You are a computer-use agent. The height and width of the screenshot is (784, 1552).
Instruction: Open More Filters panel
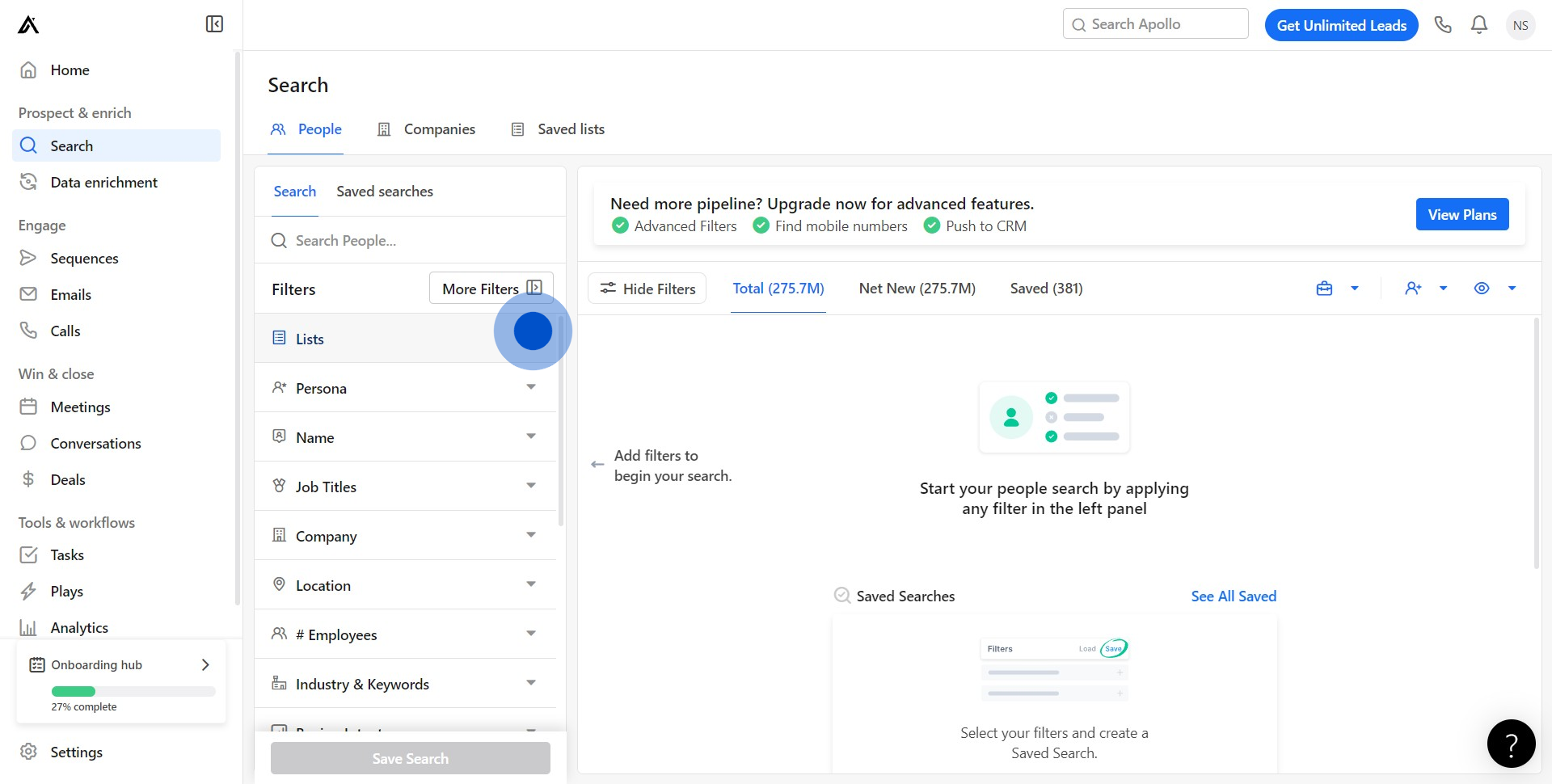pyautogui.click(x=491, y=289)
